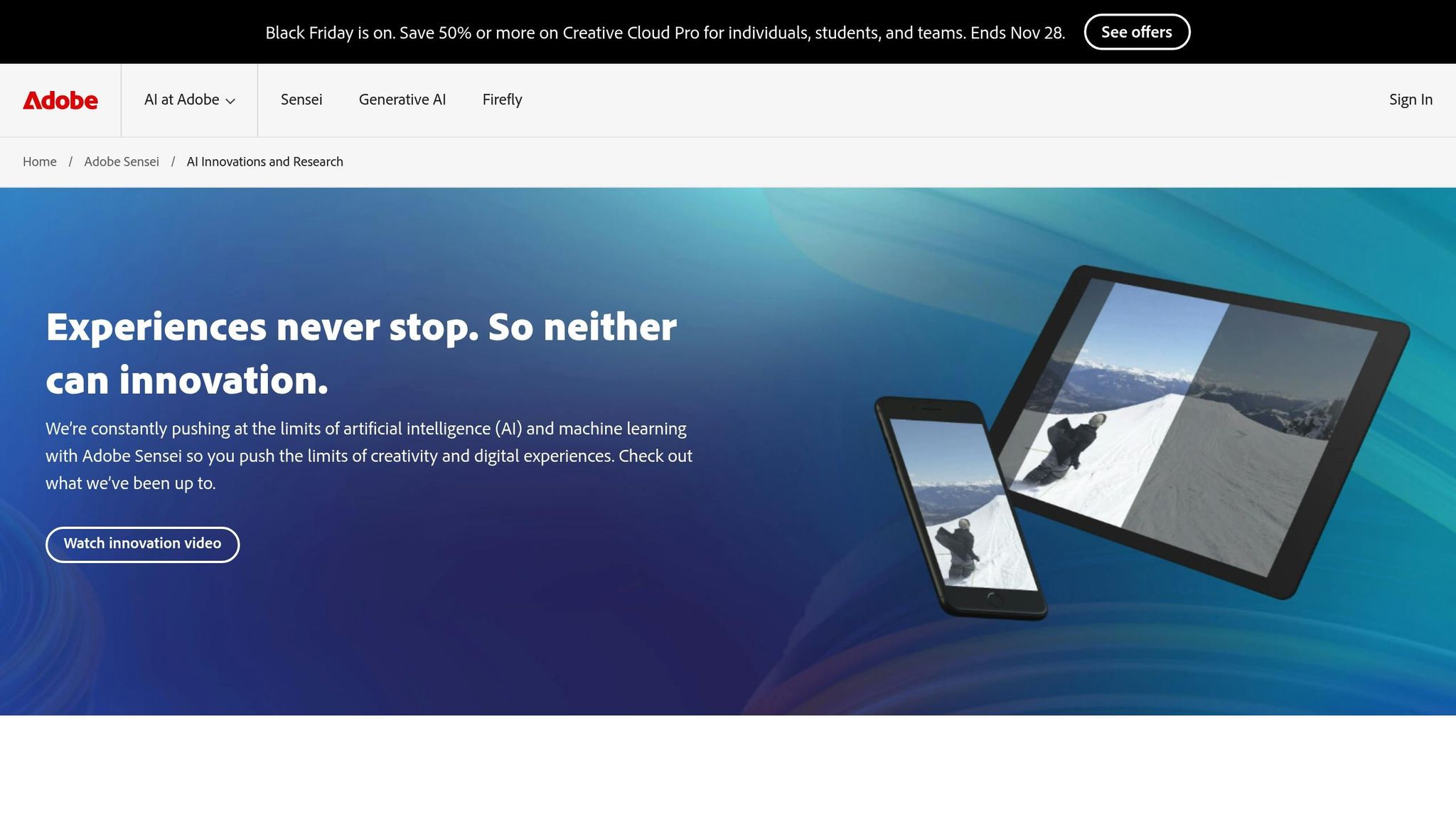This screenshot has width=1456, height=819.
Task: Click the smartphone image with snowboarder
Action: pyautogui.click(x=960, y=508)
